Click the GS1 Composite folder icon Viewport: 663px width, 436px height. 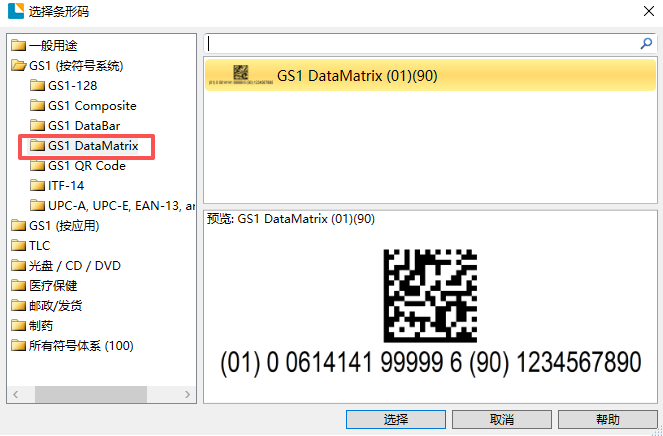click(x=38, y=106)
